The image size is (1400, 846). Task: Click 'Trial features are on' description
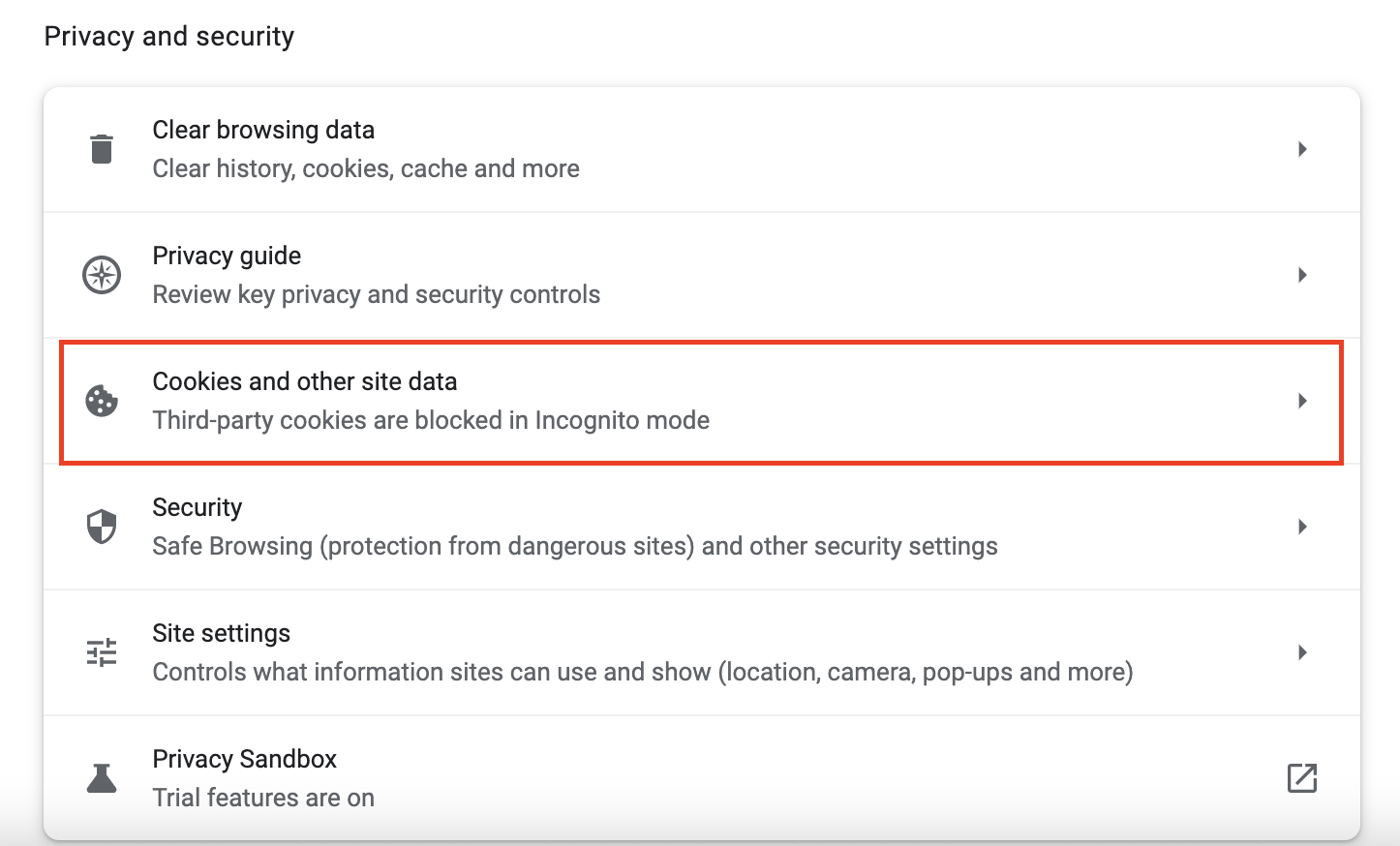pos(263,798)
